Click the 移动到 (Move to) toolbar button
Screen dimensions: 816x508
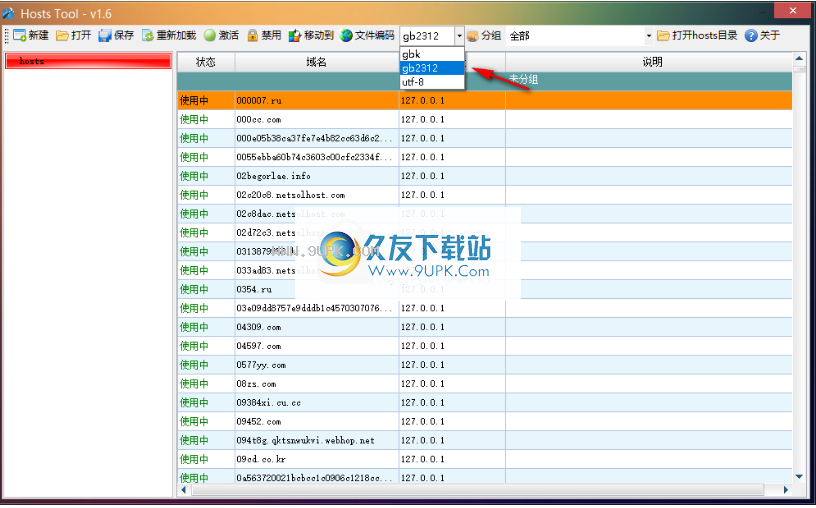point(311,35)
